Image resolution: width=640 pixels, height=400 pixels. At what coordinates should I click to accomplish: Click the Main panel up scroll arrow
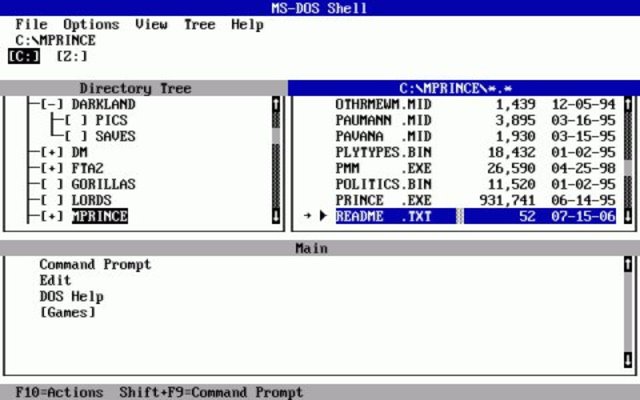[628, 264]
